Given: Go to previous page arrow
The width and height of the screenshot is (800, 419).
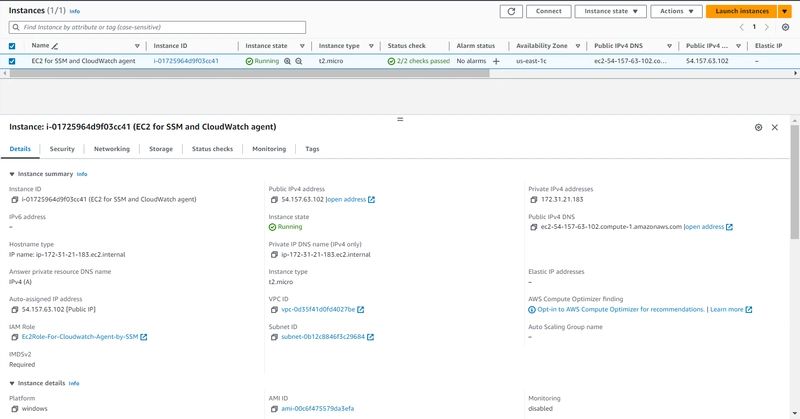Looking at the screenshot, I should coord(741,27).
